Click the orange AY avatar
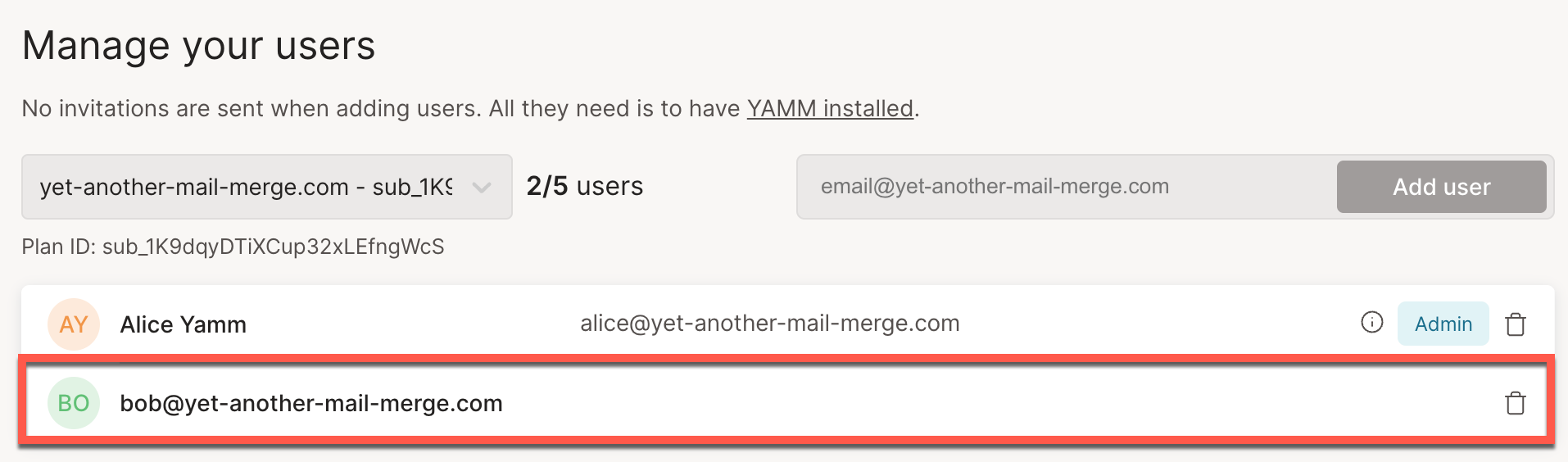 tap(74, 324)
